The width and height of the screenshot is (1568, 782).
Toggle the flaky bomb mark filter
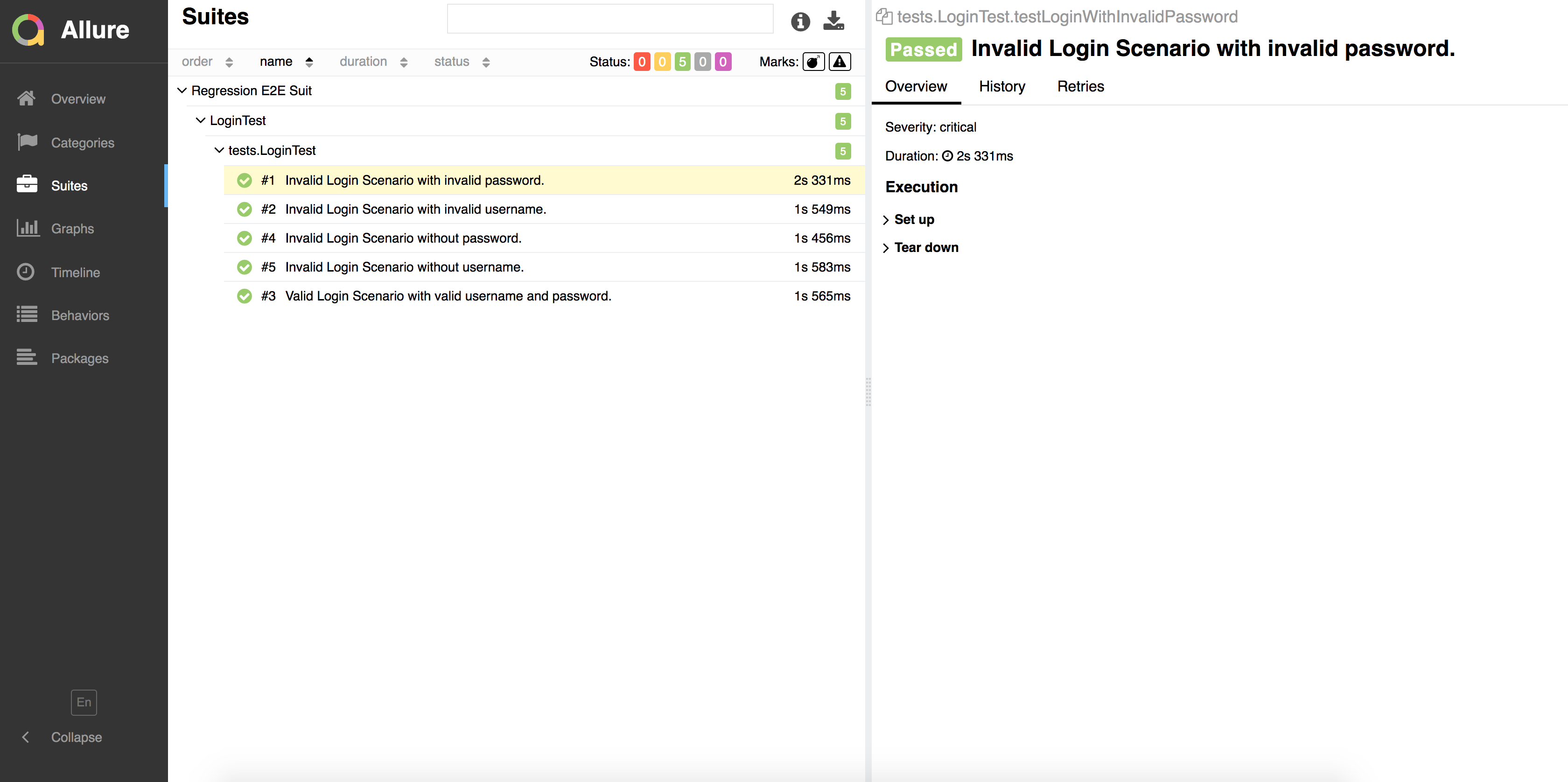click(813, 62)
